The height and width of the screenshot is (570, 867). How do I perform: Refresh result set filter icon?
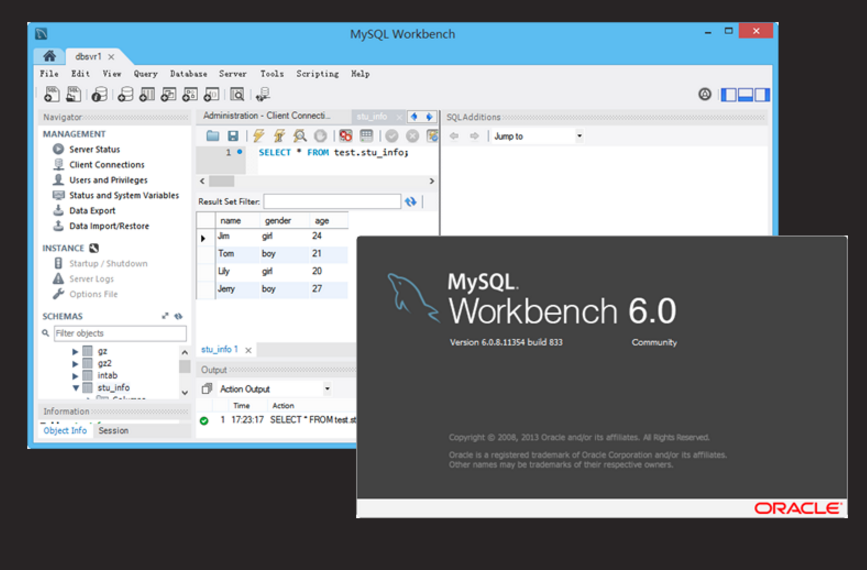[410, 202]
